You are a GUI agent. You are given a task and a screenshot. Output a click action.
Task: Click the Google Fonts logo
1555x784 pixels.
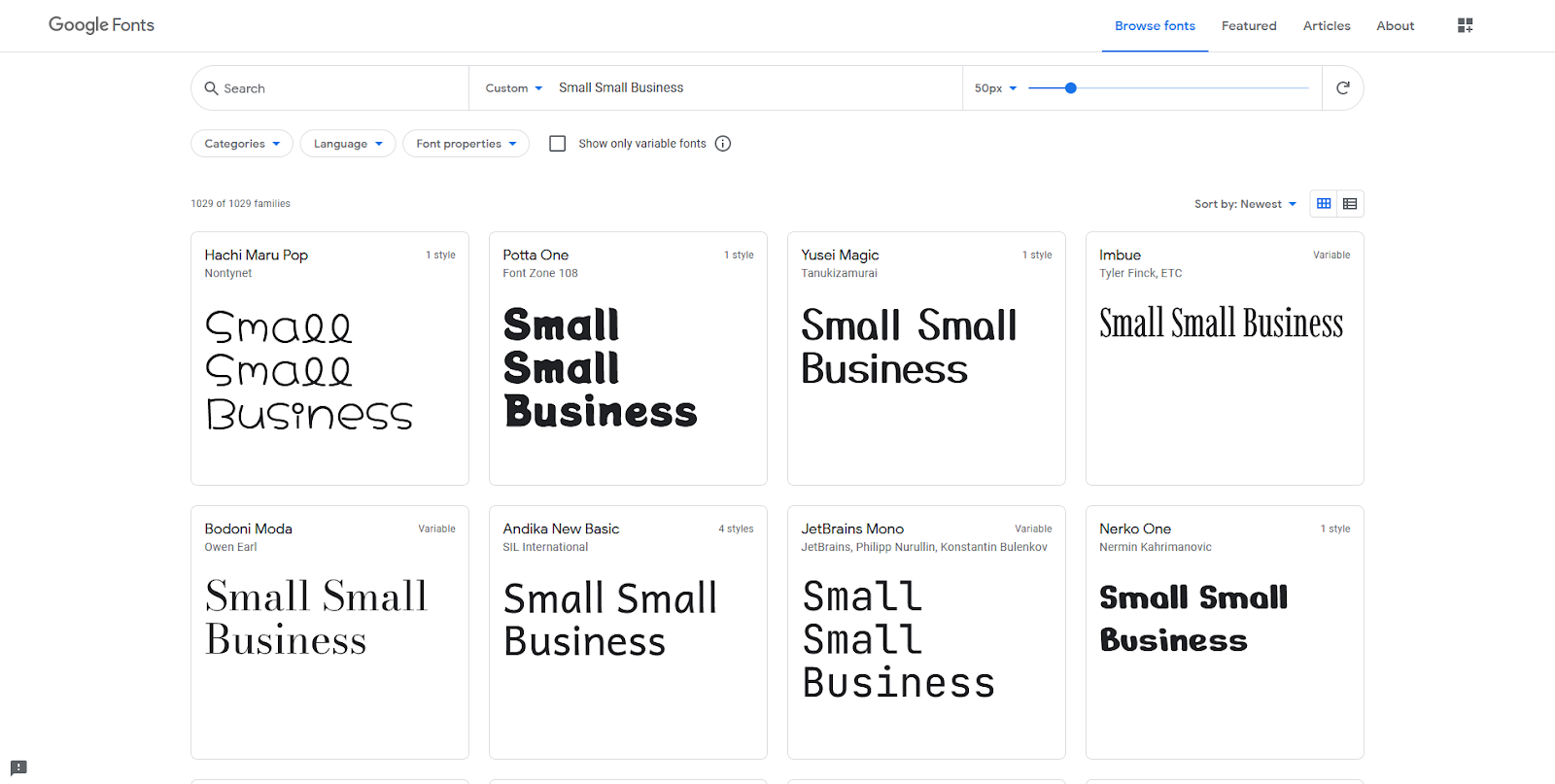coord(101,25)
